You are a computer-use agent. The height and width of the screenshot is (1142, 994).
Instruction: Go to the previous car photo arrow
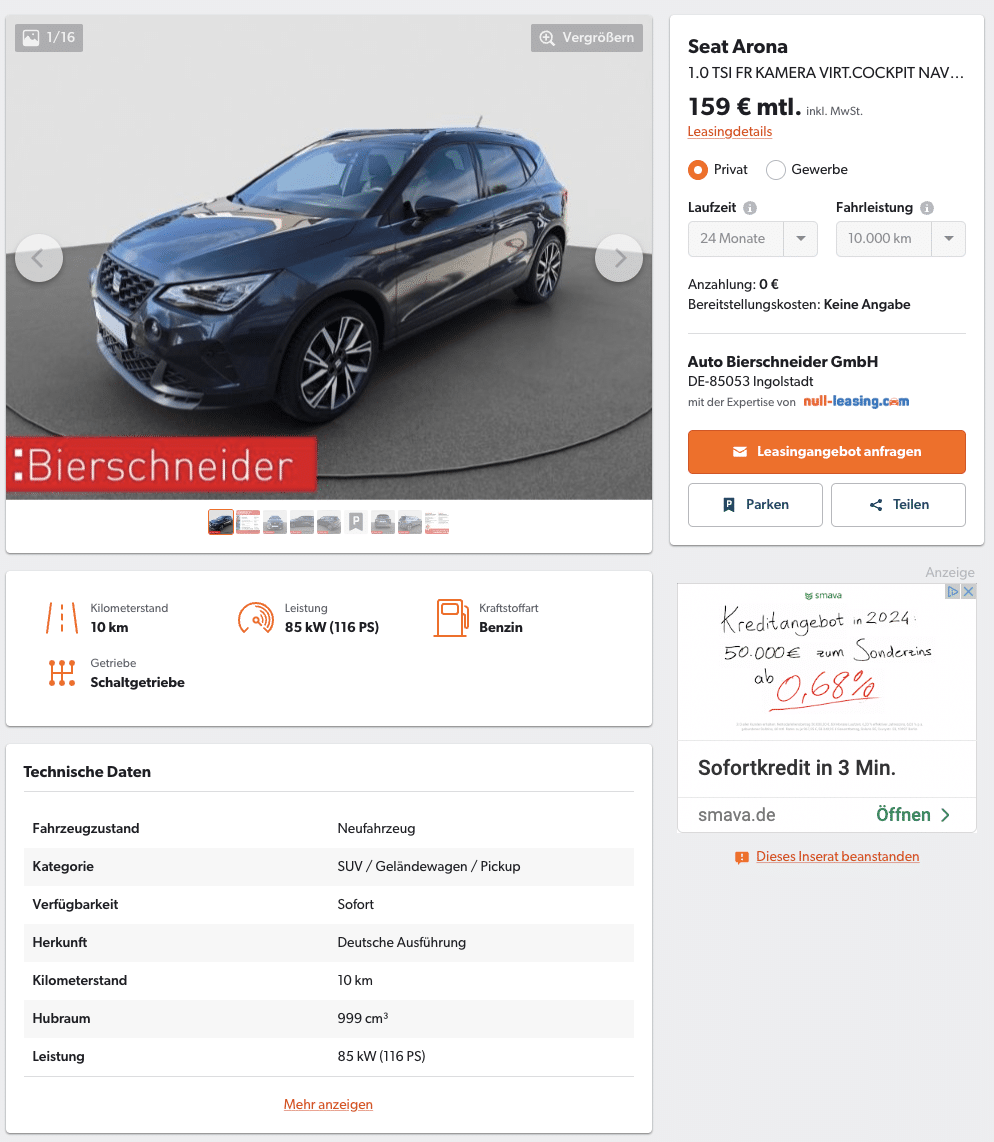39,258
